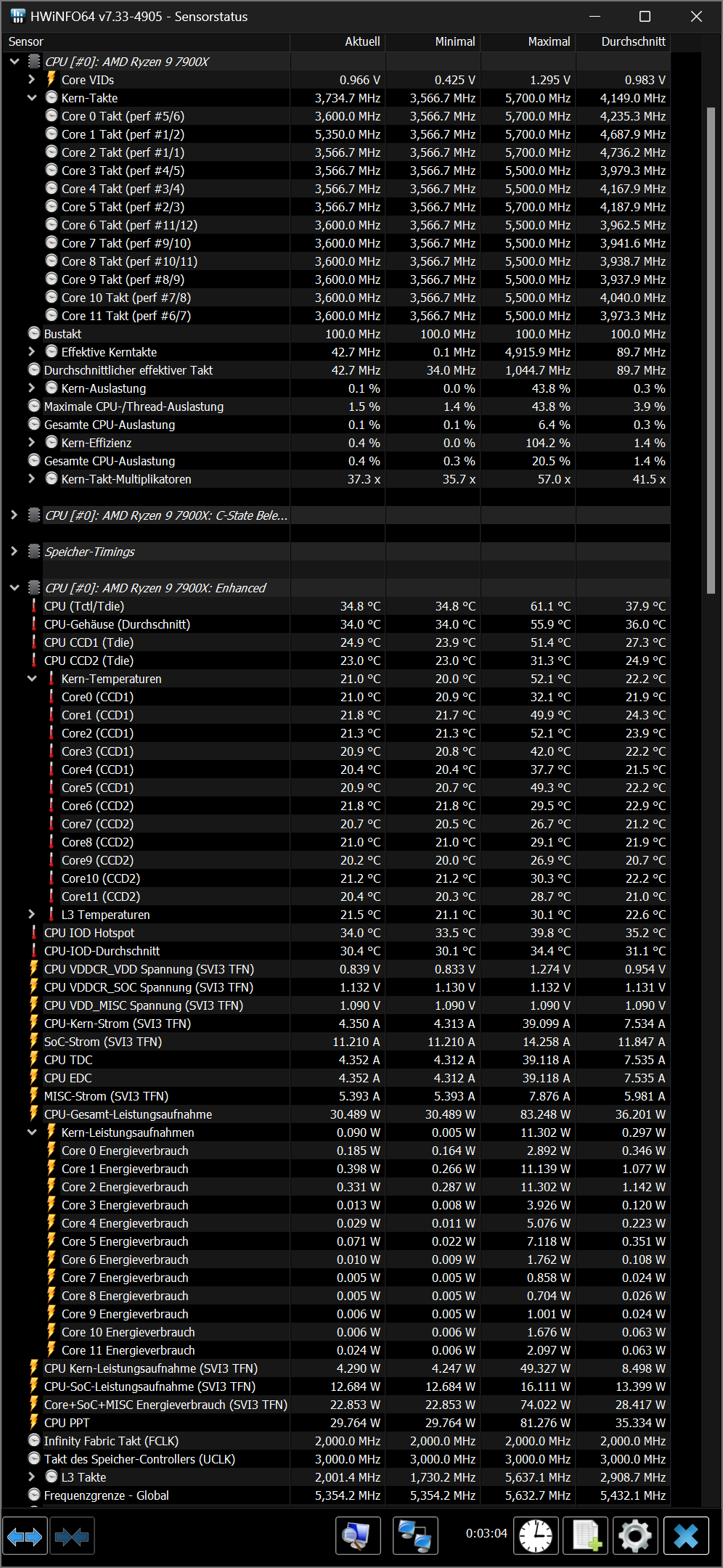
Task: Select the CPU-Gesamt-Leistungsaufnahme row
Action: click(x=336, y=1114)
